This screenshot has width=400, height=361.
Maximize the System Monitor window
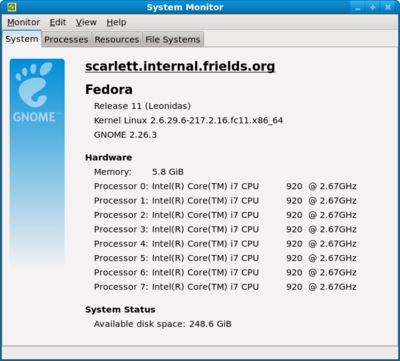[x=373, y=7]
